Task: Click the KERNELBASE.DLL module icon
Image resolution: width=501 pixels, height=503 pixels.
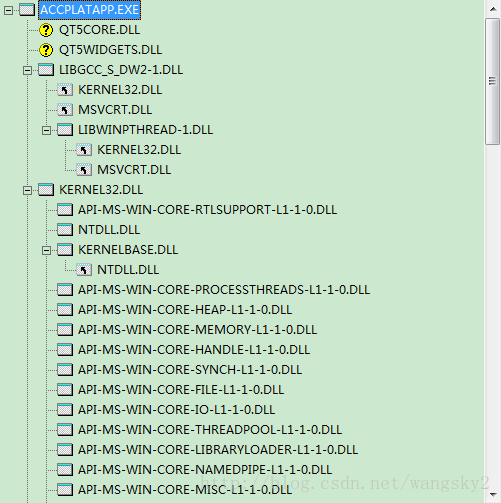Action: tap(65, 250)
